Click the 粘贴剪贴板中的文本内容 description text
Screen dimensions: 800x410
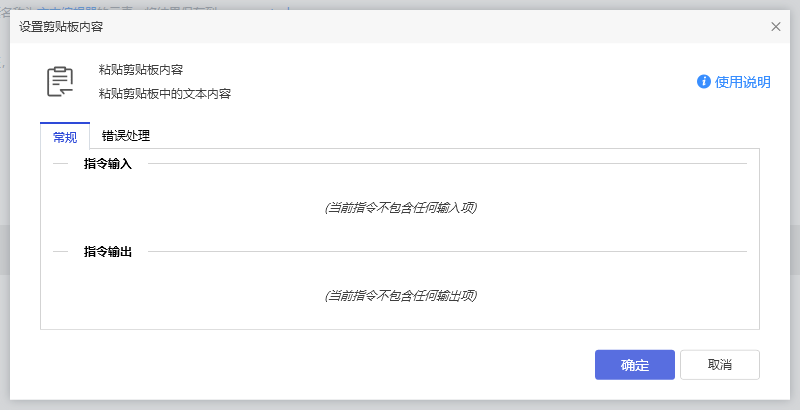click(x=165, y=94)
